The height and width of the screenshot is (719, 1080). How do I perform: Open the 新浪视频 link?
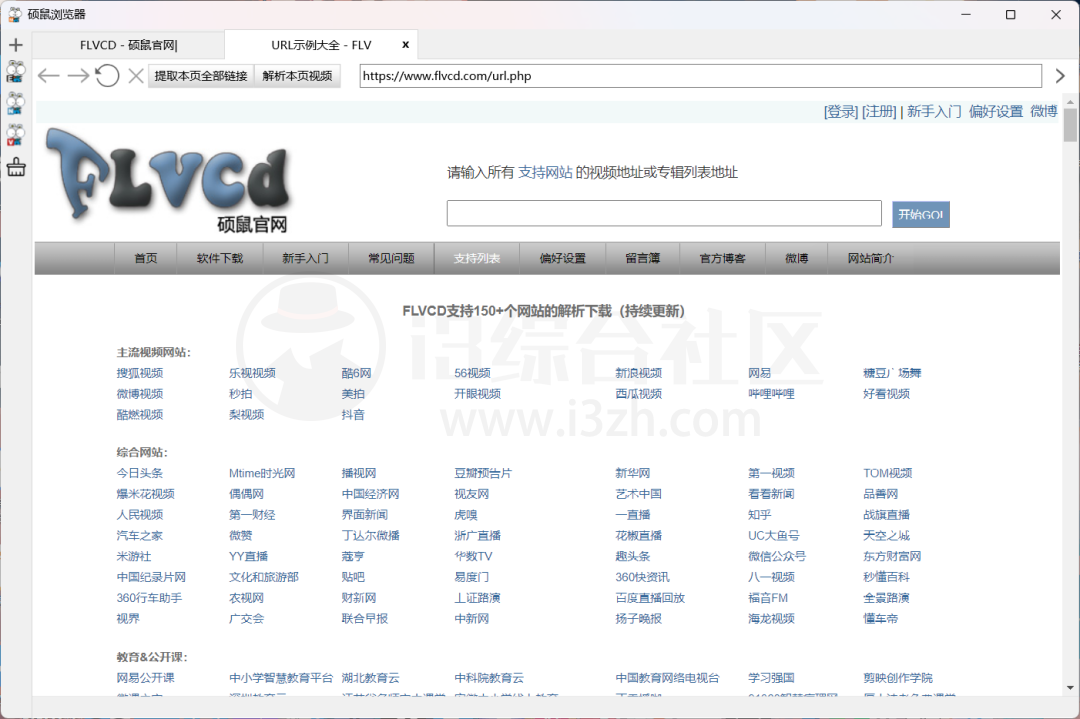pyautogui.click(x=638, y=373)
